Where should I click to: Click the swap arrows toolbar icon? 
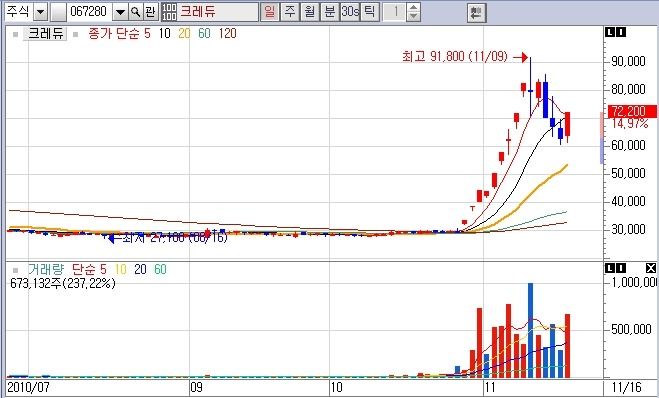[477, 13]
